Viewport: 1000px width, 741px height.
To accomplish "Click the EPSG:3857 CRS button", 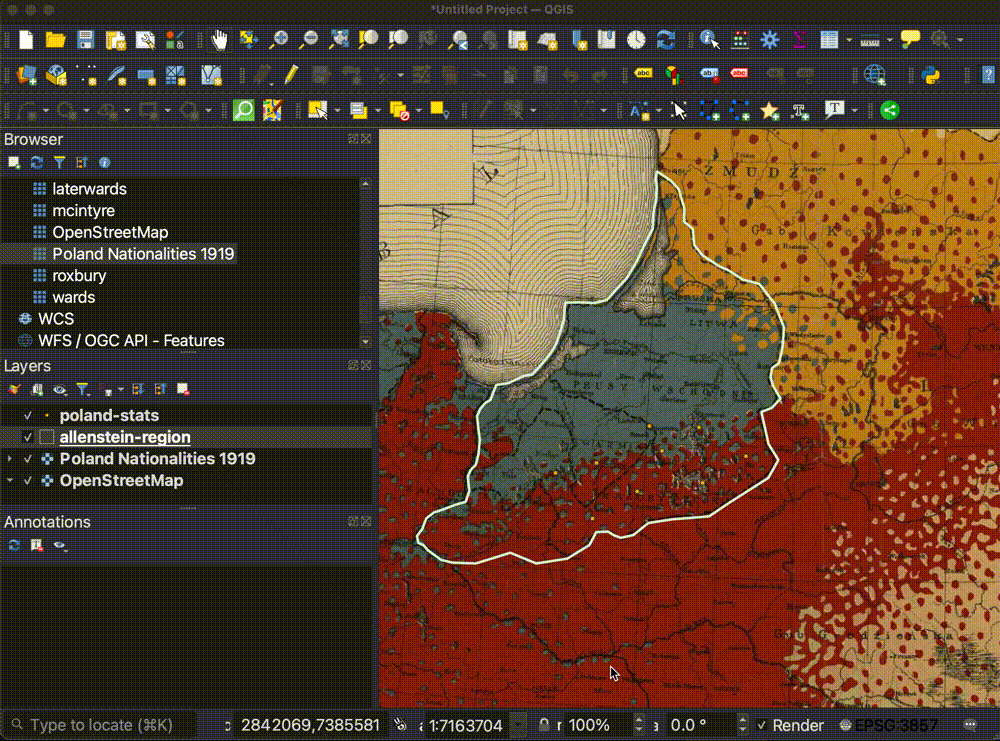I will (888, 725).
